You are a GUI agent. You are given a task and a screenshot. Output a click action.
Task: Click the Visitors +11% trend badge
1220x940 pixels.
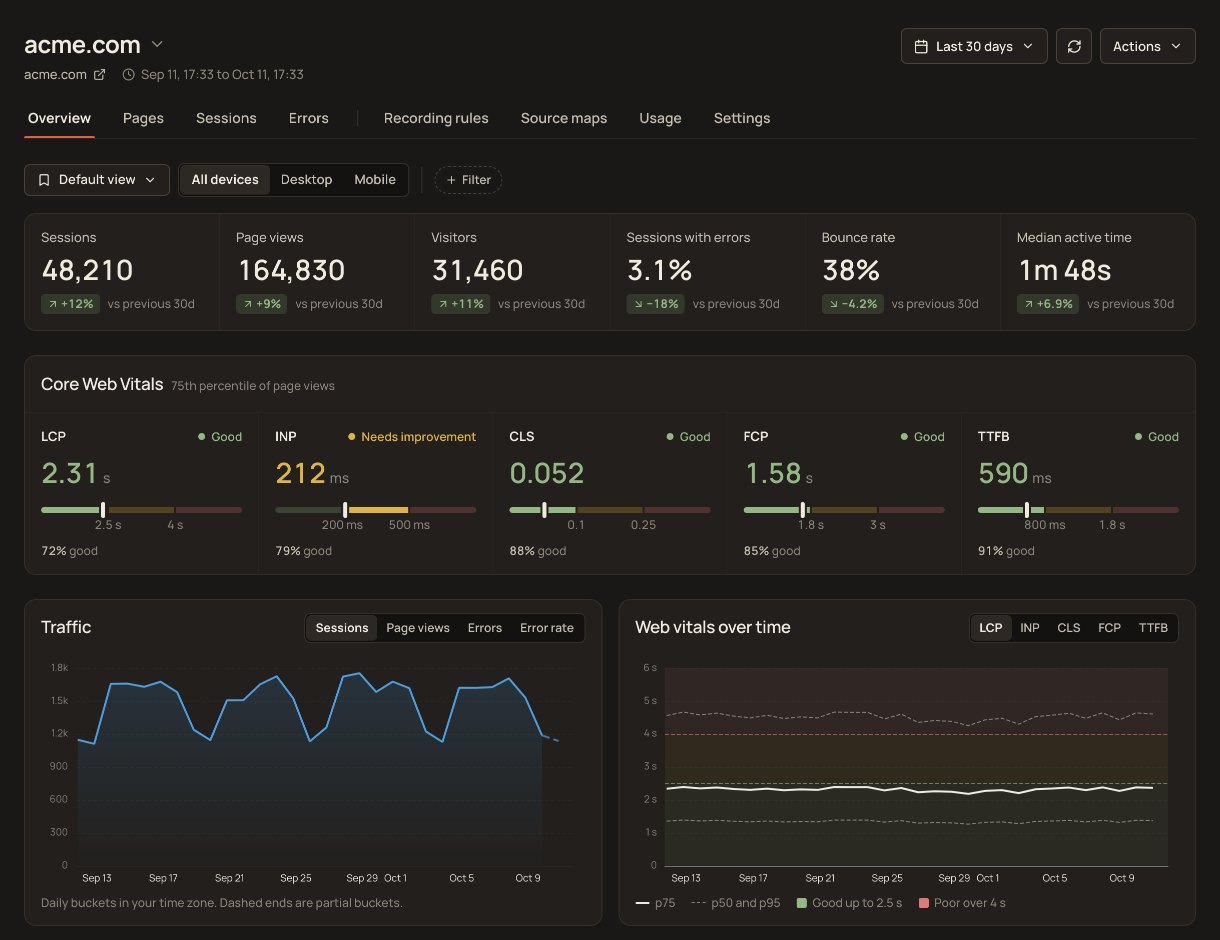(x=461, y=304)
